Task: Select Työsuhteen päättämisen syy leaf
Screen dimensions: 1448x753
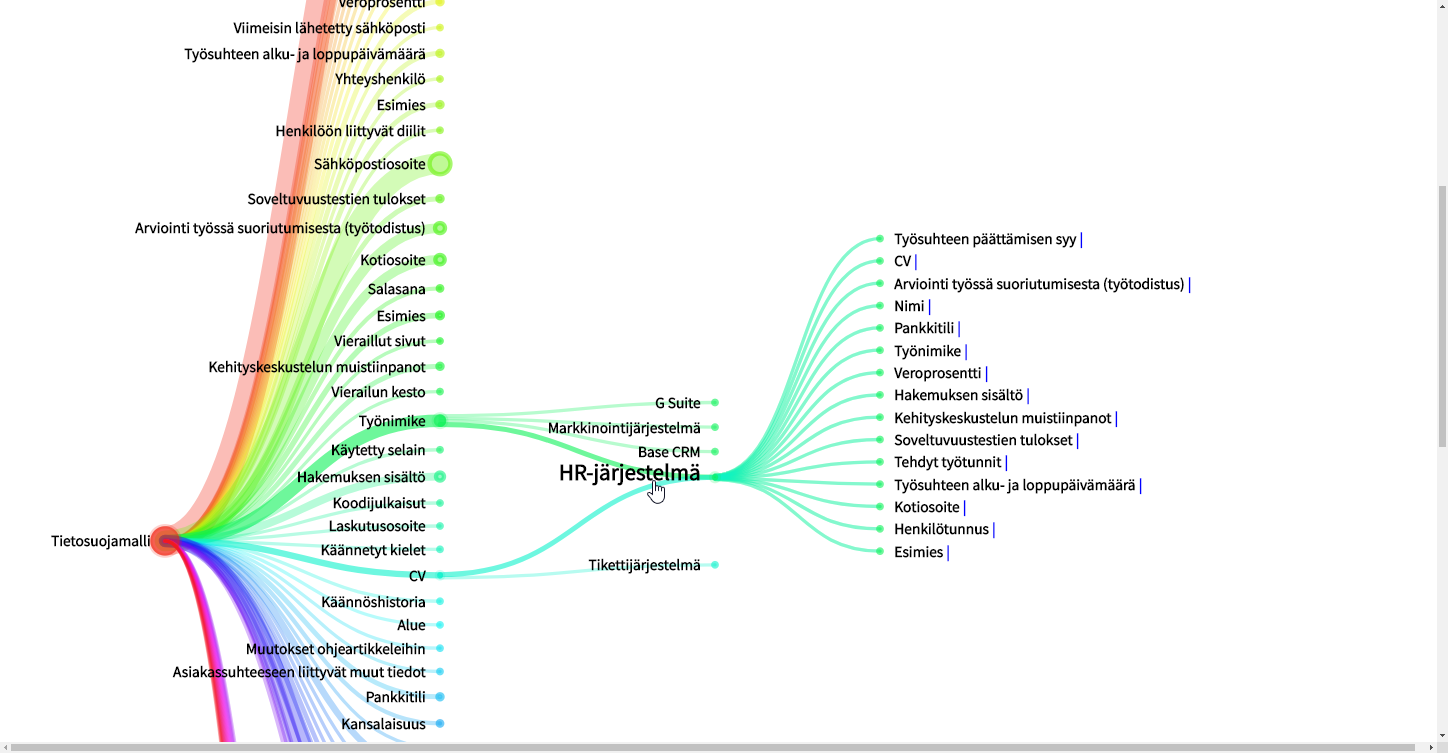Action: (985, 239)
